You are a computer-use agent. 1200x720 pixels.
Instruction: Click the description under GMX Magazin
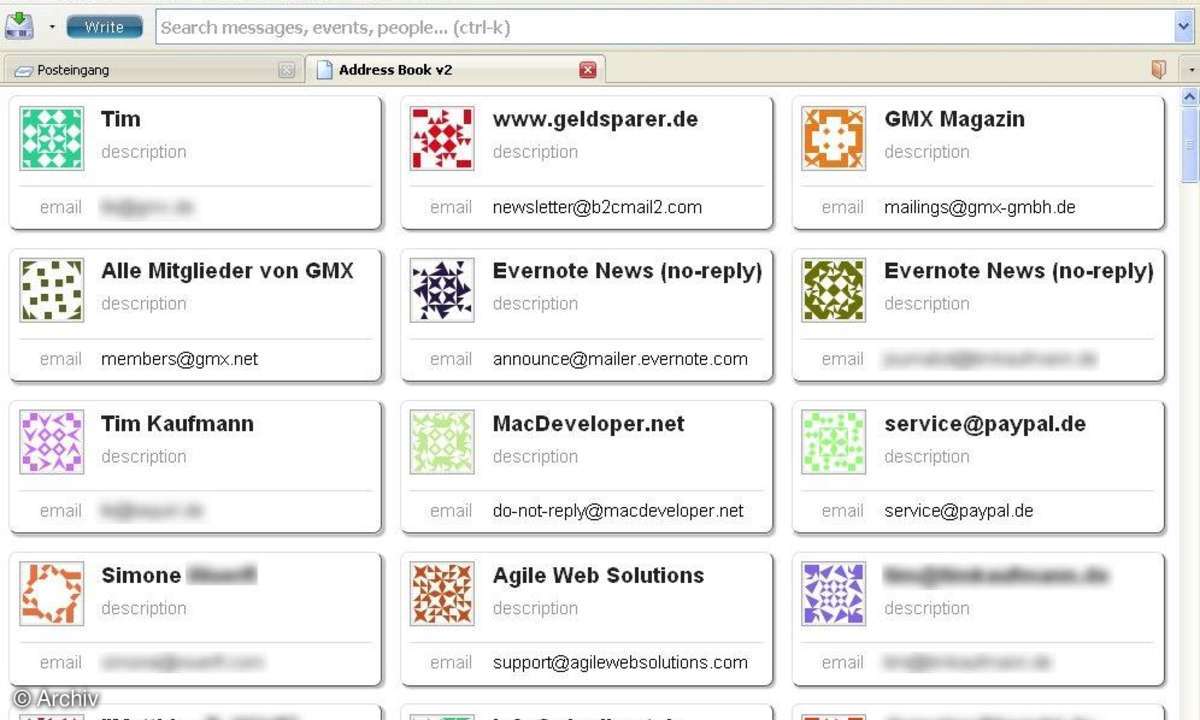point(927,152)
